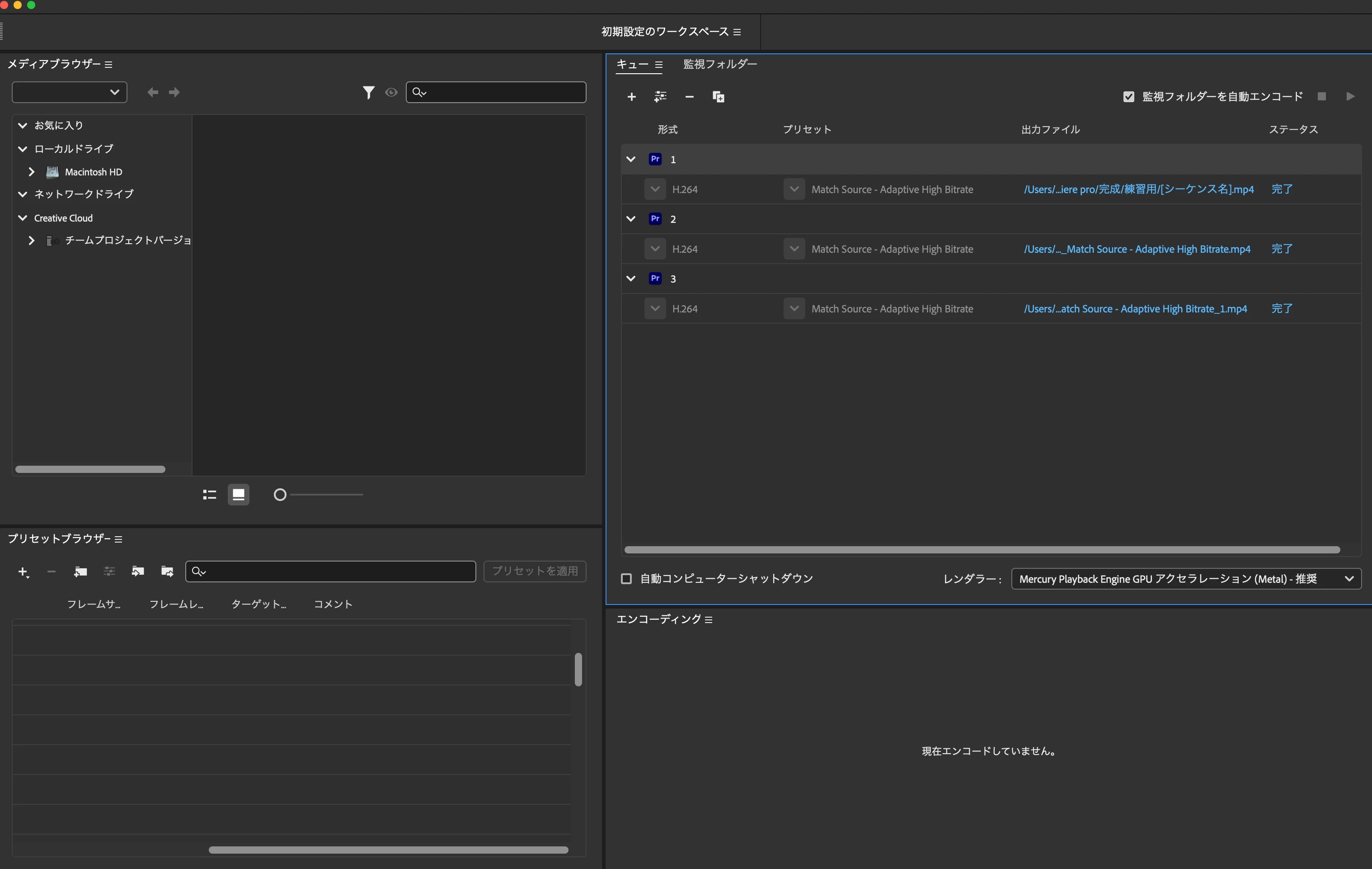Image resolution: width=1372 pixels, height=869 pixels.
Task: Click the add source plus icon in the queue toolbar
Action: click(x=631, y=97)
